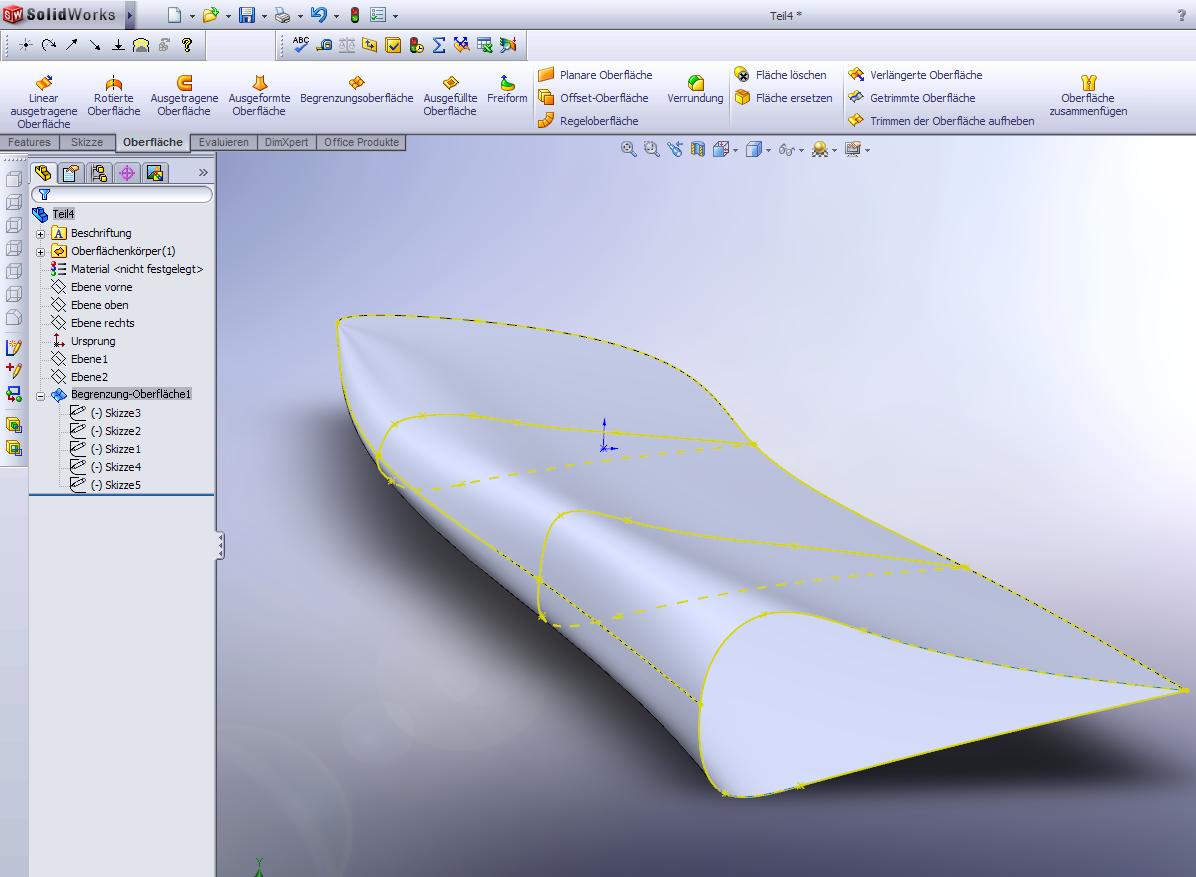
Task: Open the DimXpertManager crosshair tab
Action: 127,173
